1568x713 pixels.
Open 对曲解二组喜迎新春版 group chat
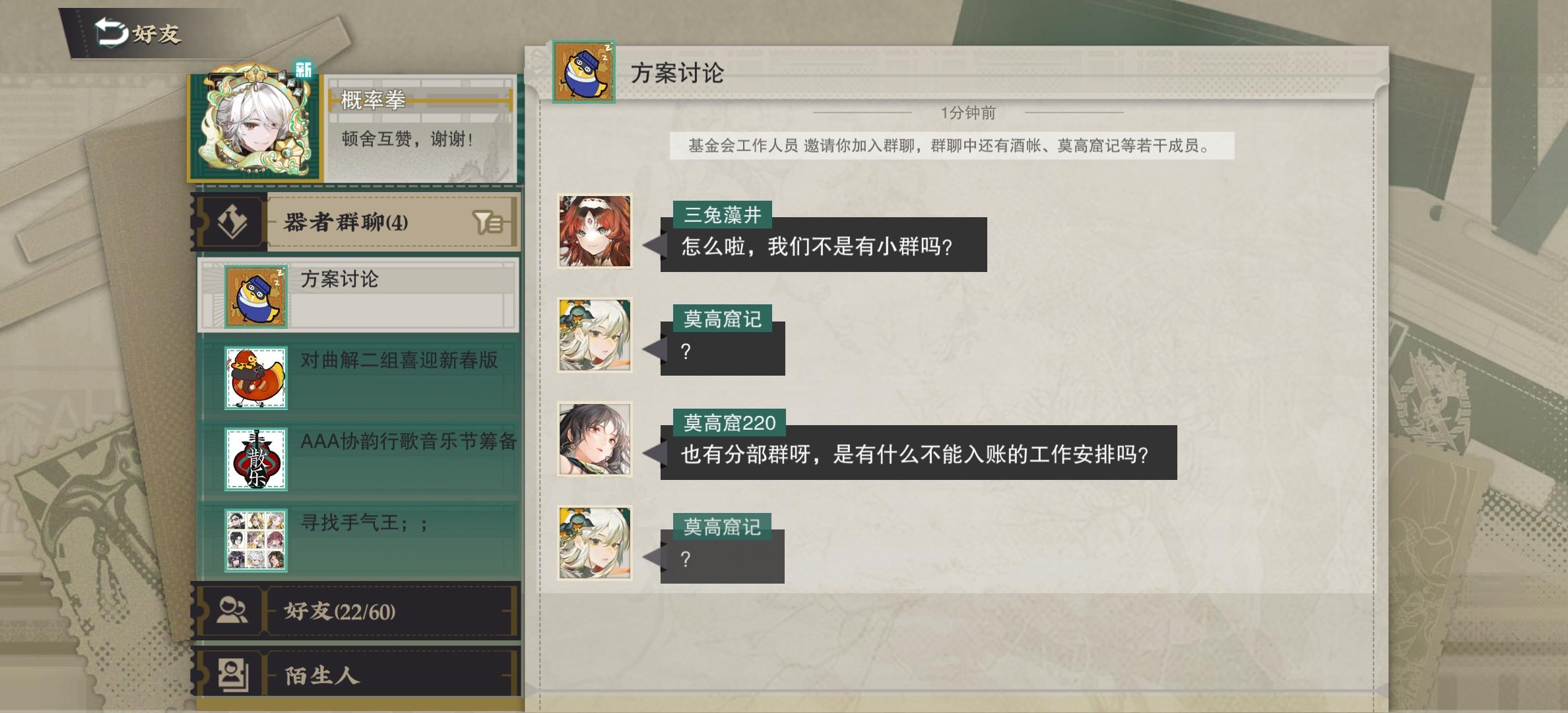pos(358,377)
